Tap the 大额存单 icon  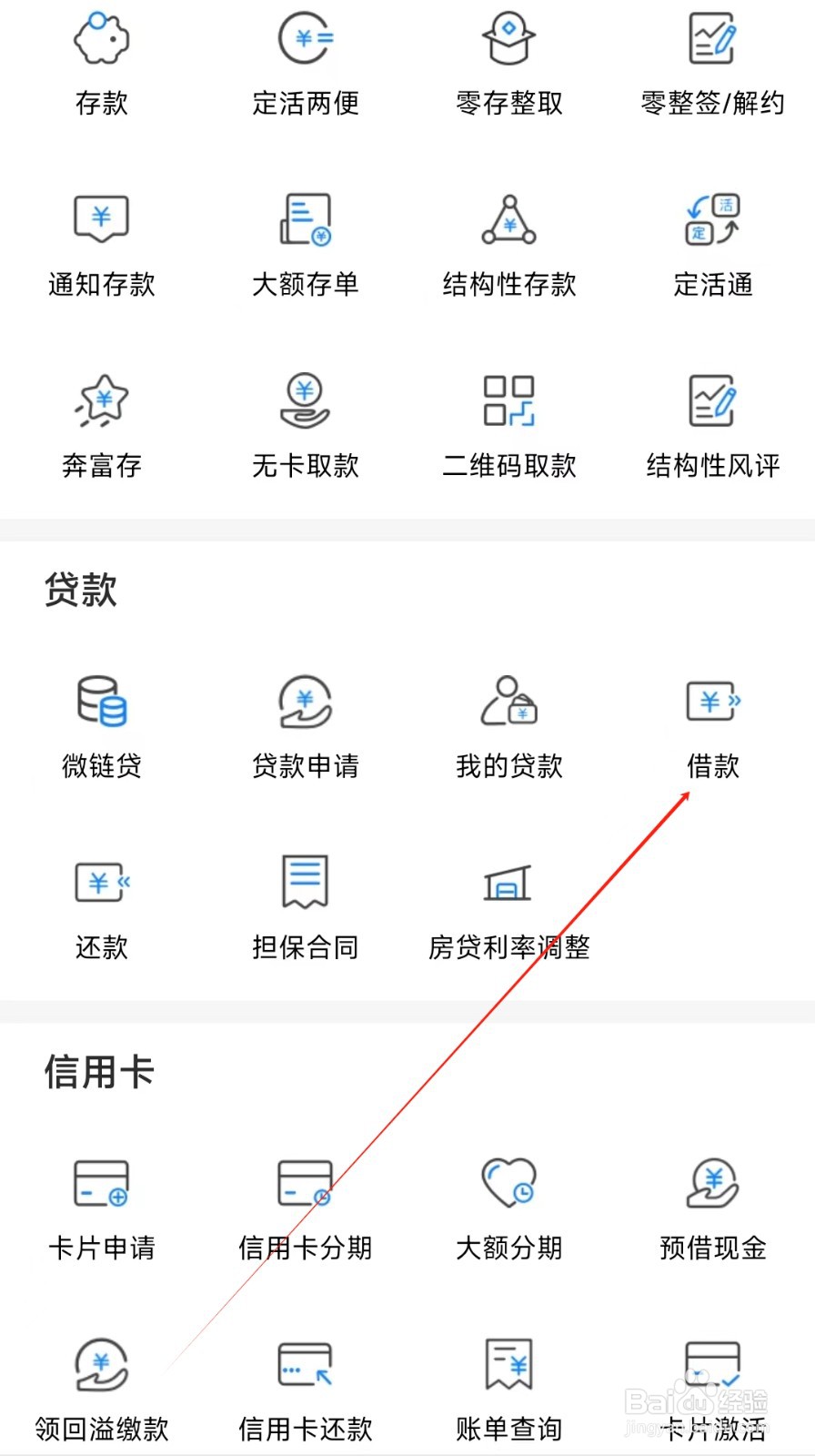[x=306, y=218]
